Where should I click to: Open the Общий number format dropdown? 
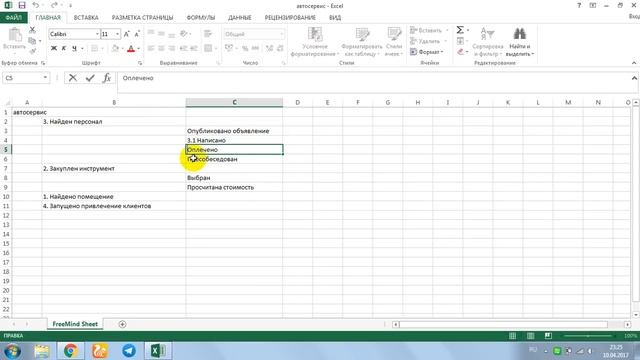tap(282, 34)
